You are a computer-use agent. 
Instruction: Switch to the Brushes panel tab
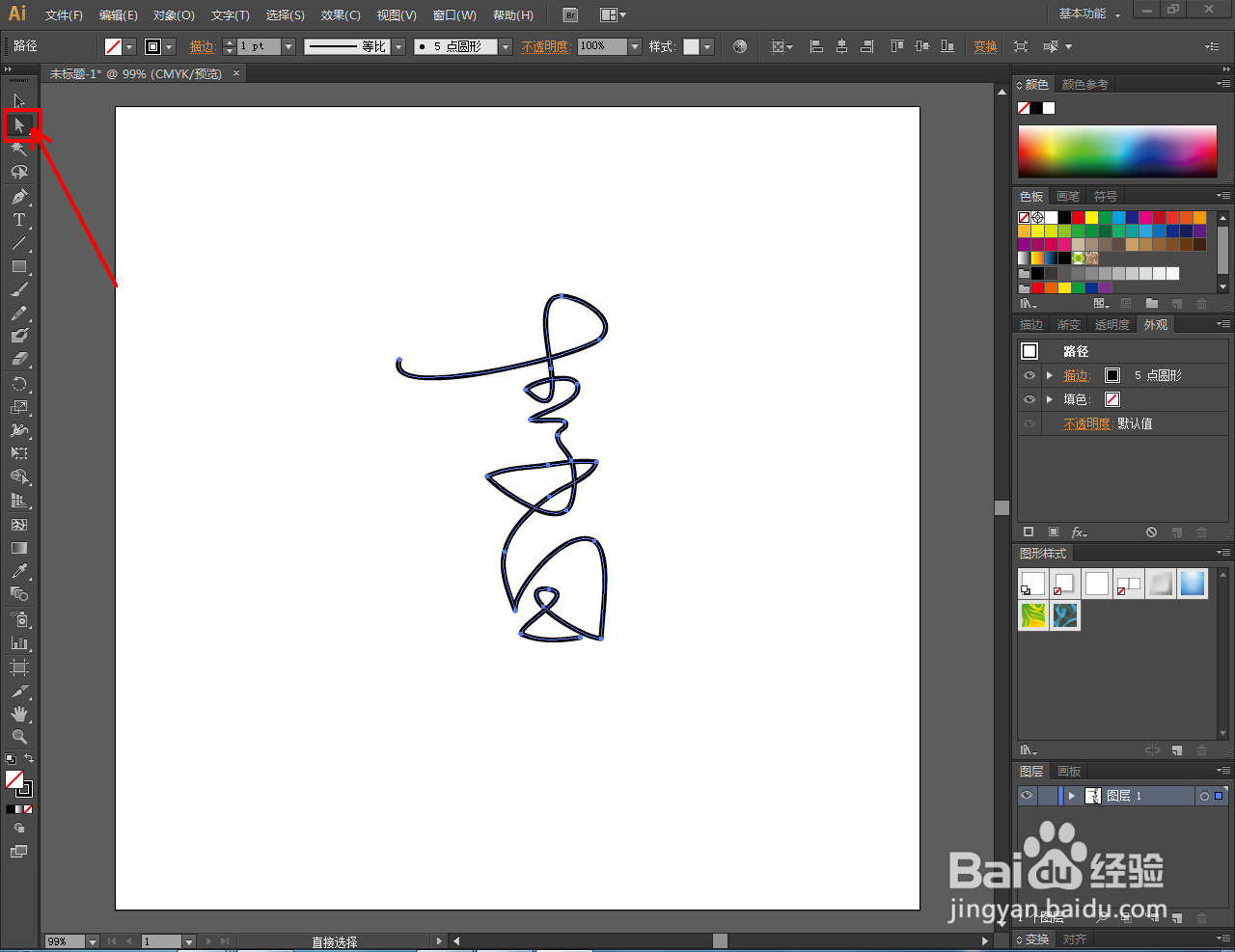(1068, 196)
